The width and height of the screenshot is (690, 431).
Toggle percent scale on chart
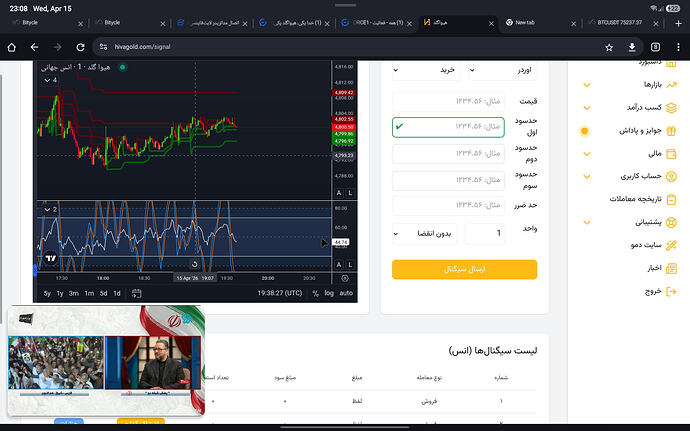316,293
